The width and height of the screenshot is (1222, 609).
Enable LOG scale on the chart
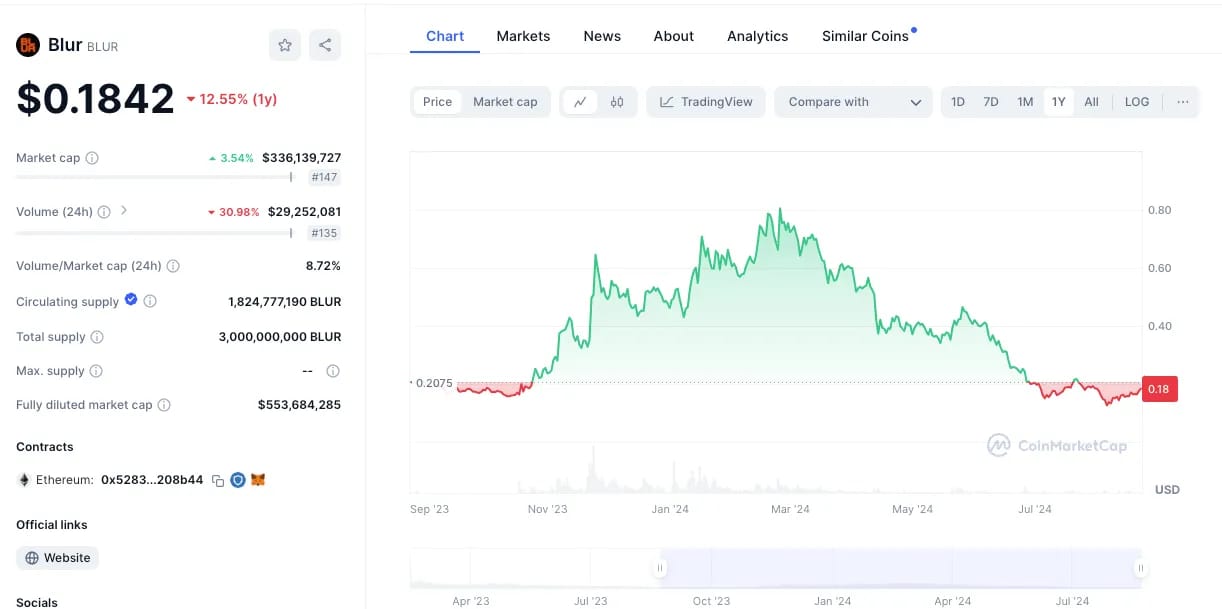point(1137,102)
